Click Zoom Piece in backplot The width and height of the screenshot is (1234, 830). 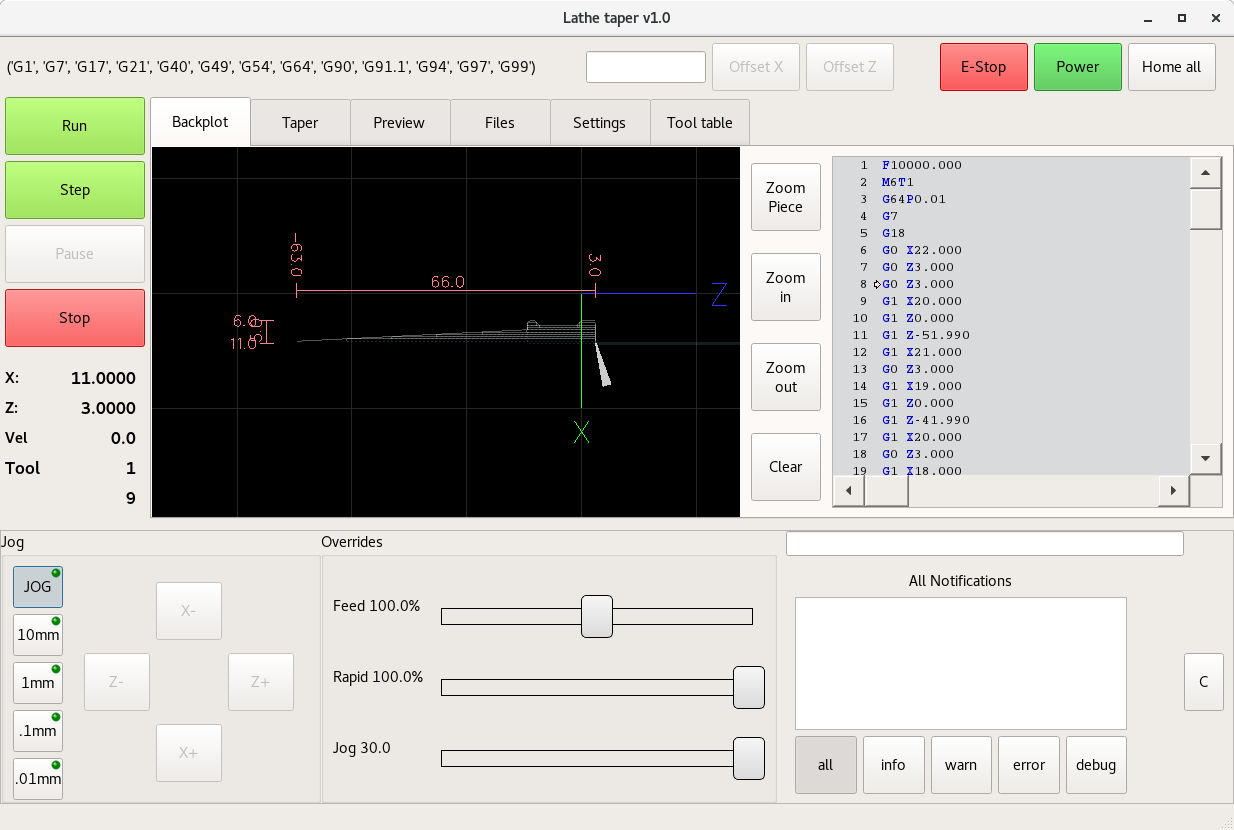tap(786, 197)
